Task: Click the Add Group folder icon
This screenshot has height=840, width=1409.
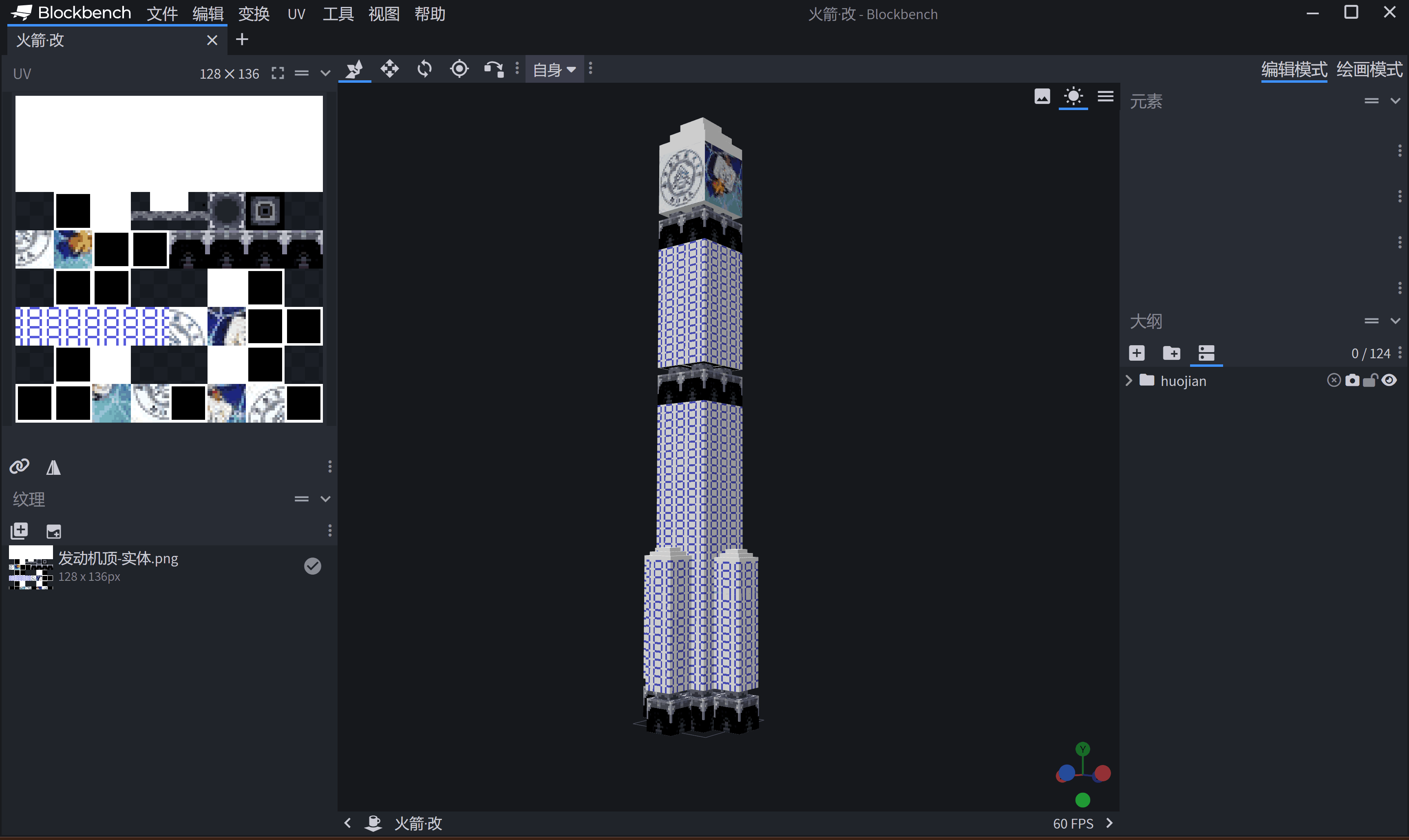Action: click(1171, 353)
